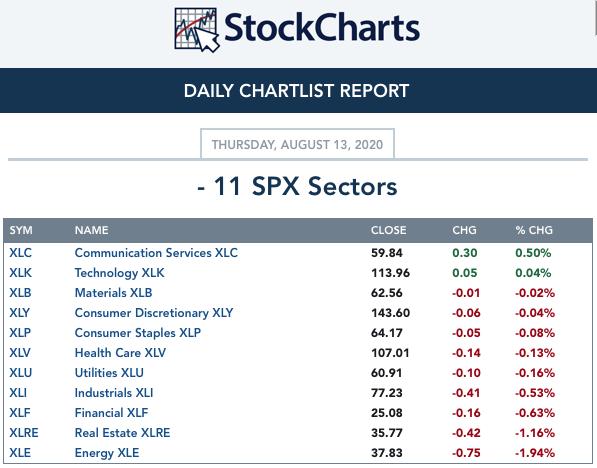Click the Daily ChartList Report banner

click(298, 91)
